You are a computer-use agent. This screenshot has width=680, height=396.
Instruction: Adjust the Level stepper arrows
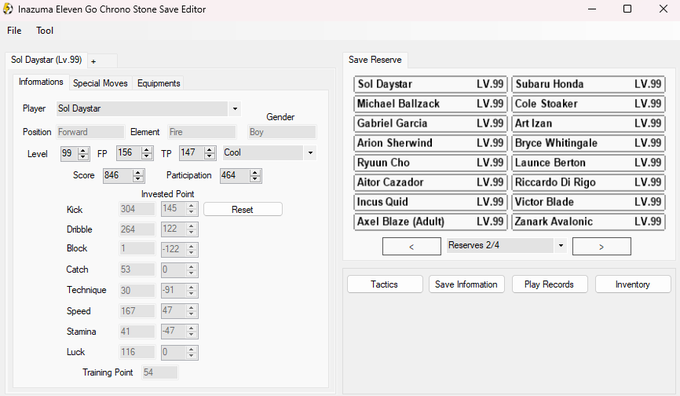pyautogui.click(x=83, y=154)
